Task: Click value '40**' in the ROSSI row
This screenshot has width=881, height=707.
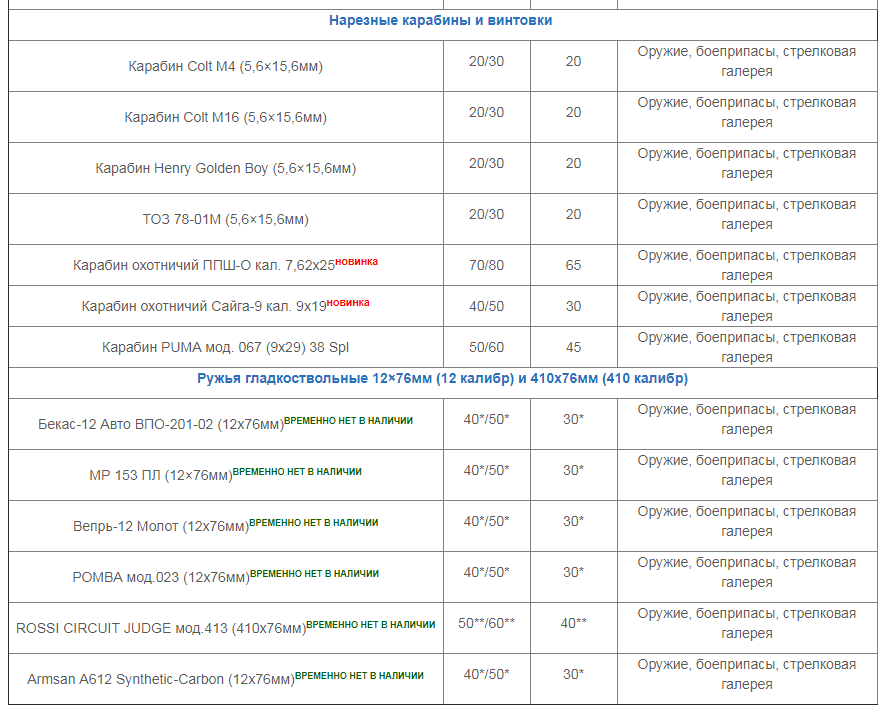Action: click(574, 623)
